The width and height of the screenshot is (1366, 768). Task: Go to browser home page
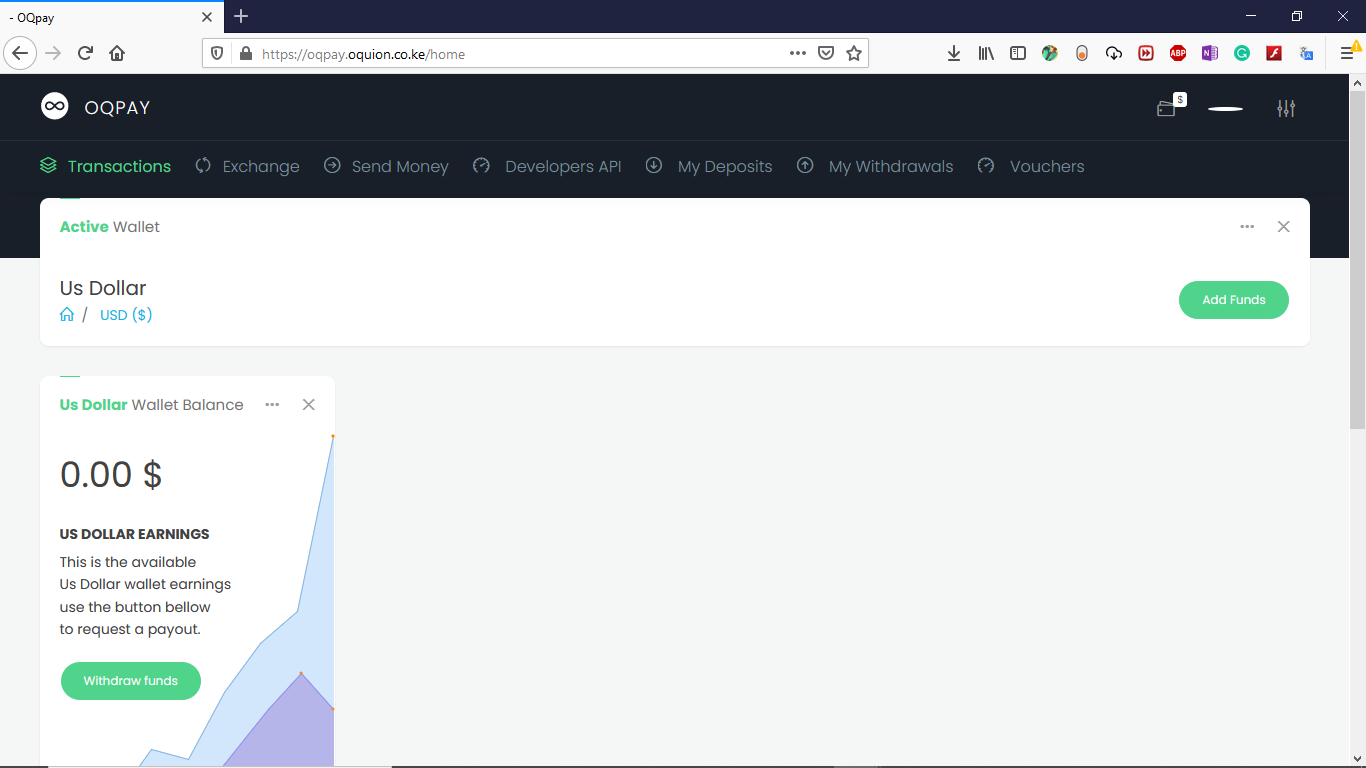(x=117, y=53)
